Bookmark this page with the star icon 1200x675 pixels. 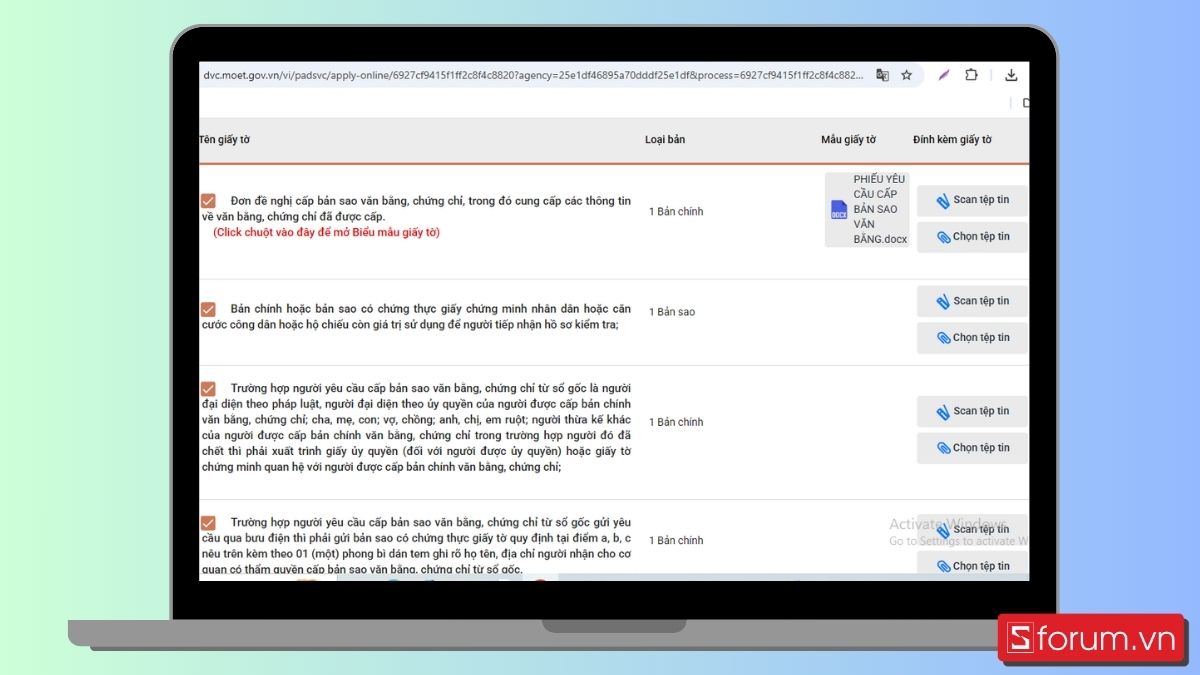(907, 75)
